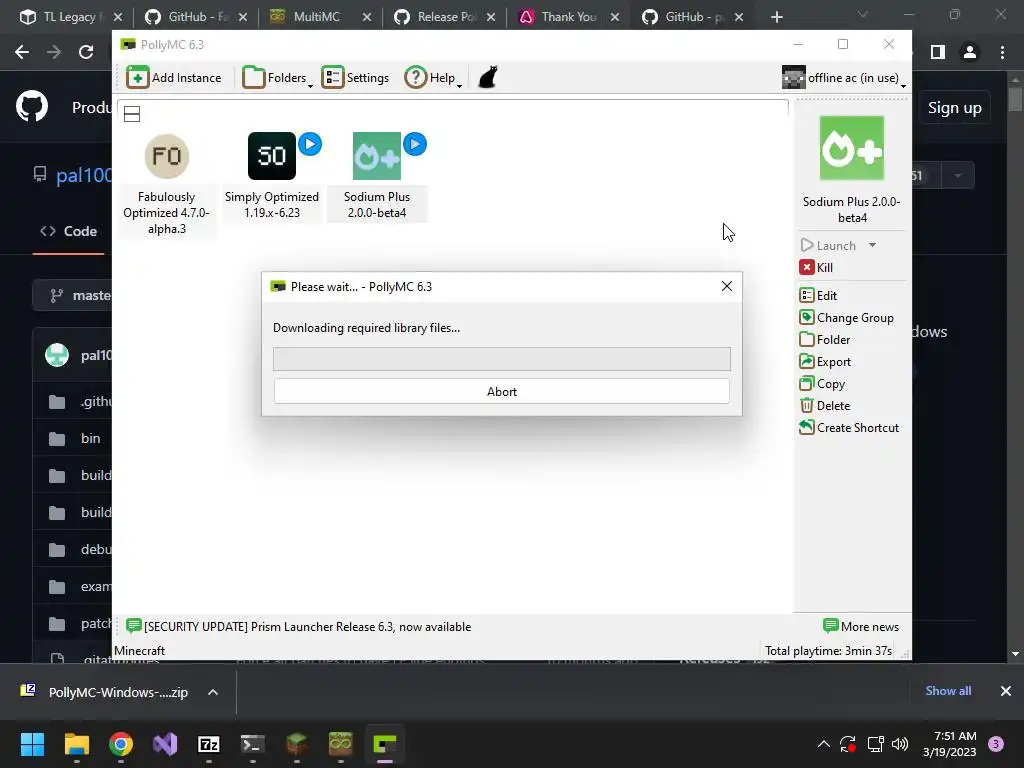Open Chrome three-dot menu
1024x768 pixels.
coord(1002,52)
